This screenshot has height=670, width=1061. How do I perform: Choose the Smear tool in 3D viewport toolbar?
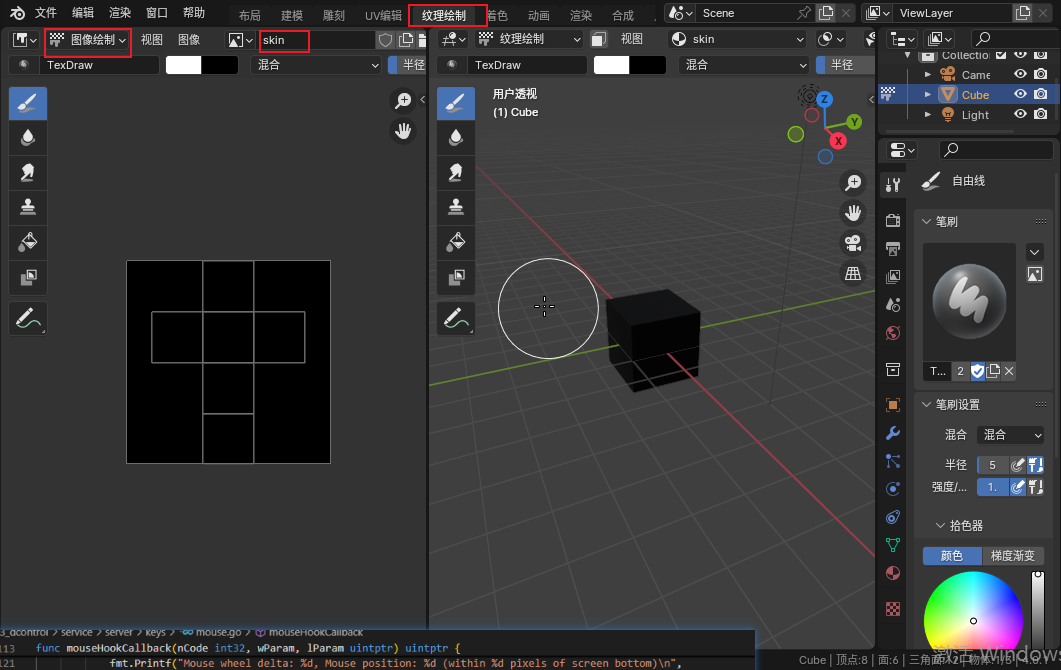[456, 172]
